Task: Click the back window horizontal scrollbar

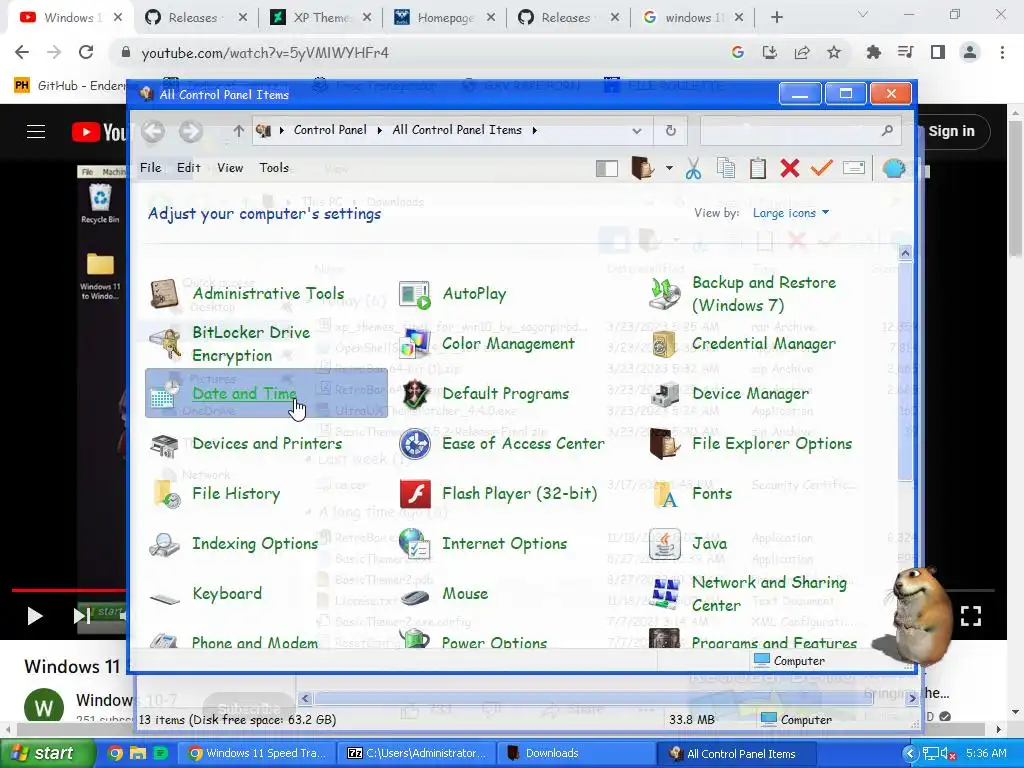Action: [594, 698]
